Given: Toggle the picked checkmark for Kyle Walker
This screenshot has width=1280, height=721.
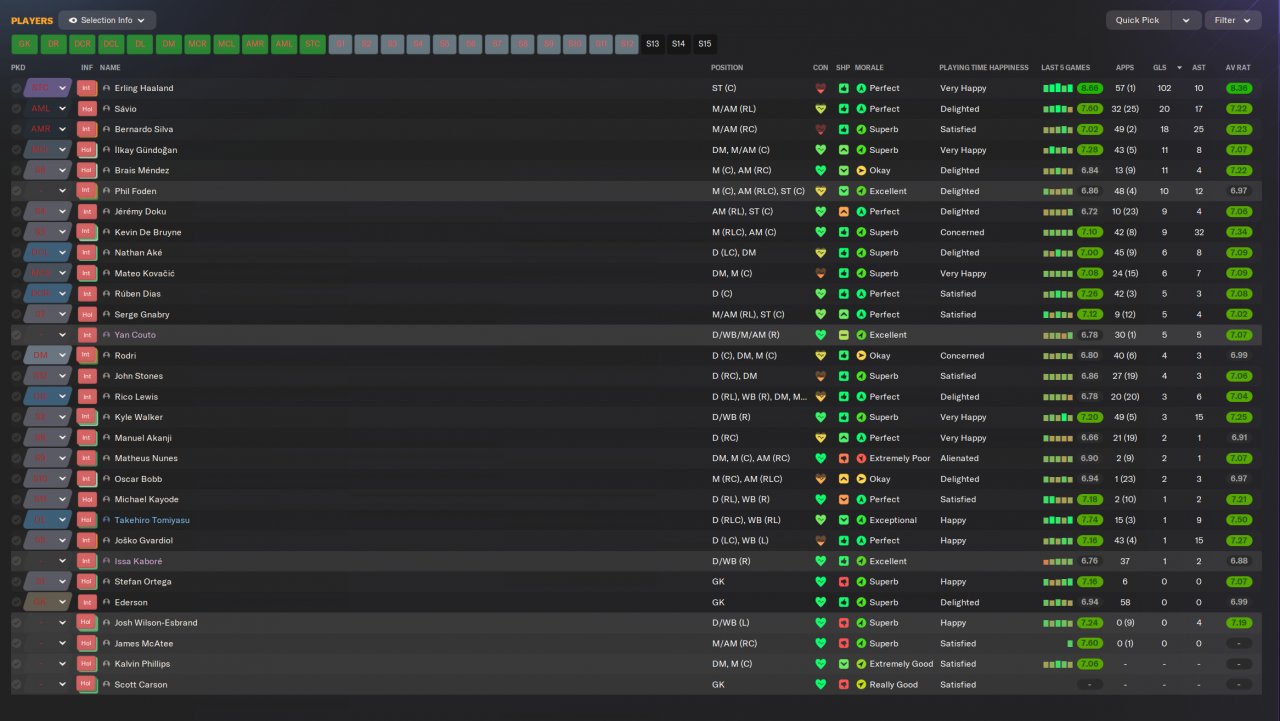Looking at the screenshot, I should (x=16, y=417).
